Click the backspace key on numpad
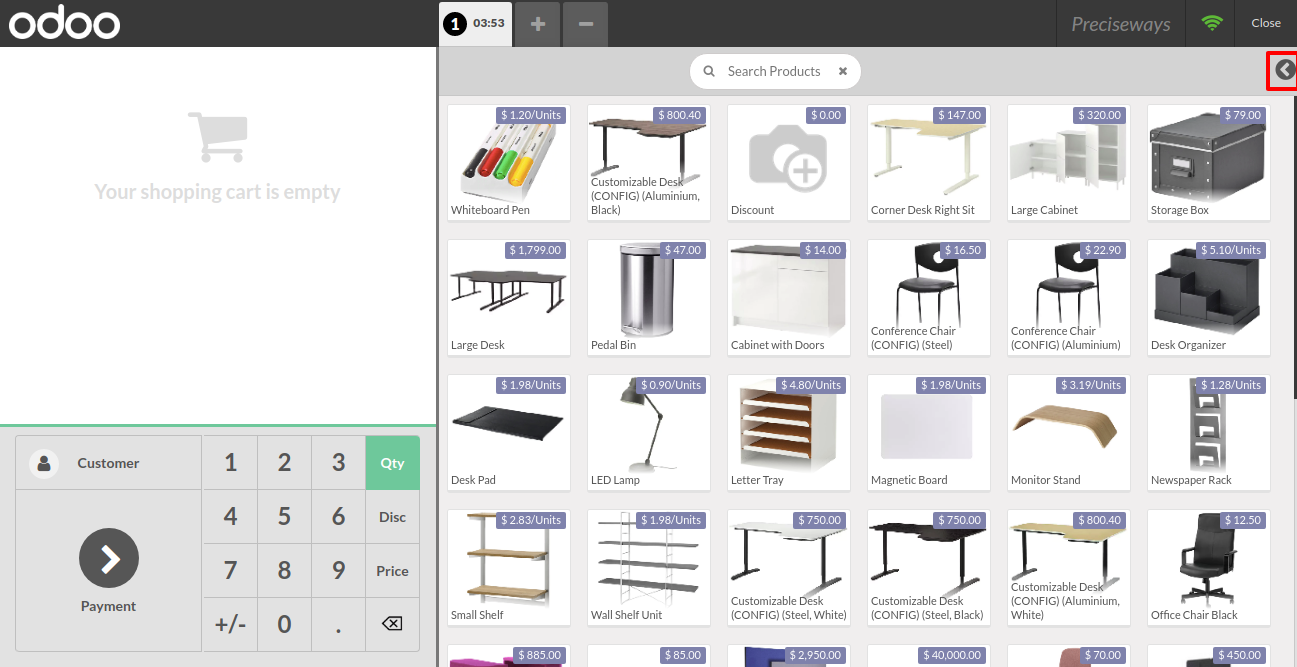Image resolution: width=1297 pixels, height=667 pixels. tap(392, 624)
